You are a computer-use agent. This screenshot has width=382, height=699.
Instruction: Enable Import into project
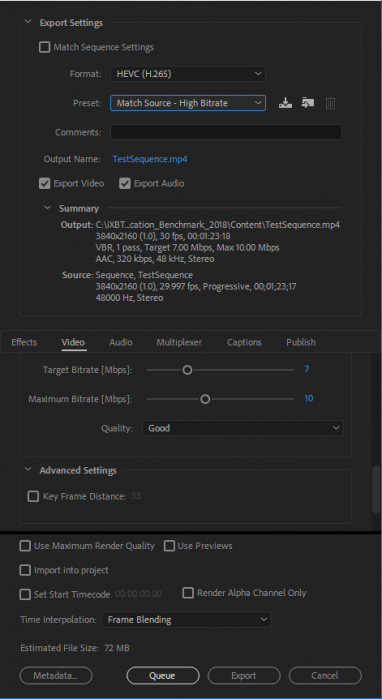(25, 570)
